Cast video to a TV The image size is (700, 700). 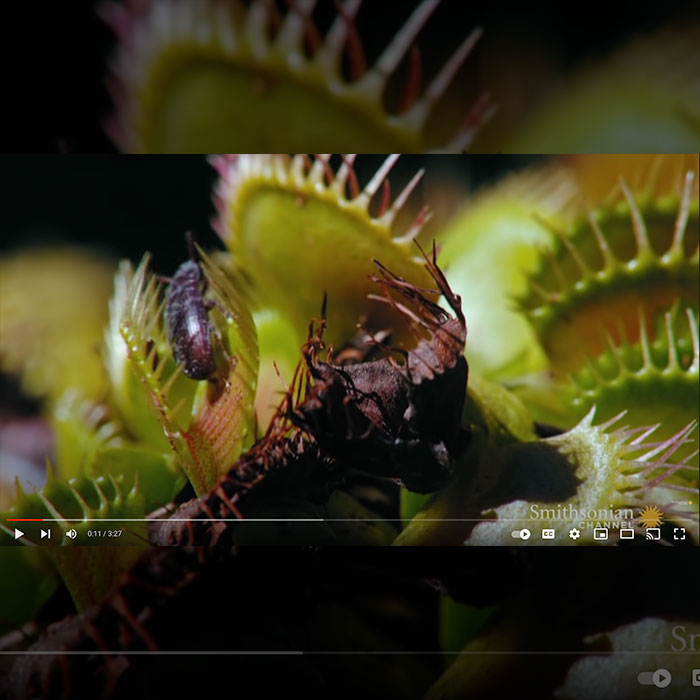pos(653,534)
